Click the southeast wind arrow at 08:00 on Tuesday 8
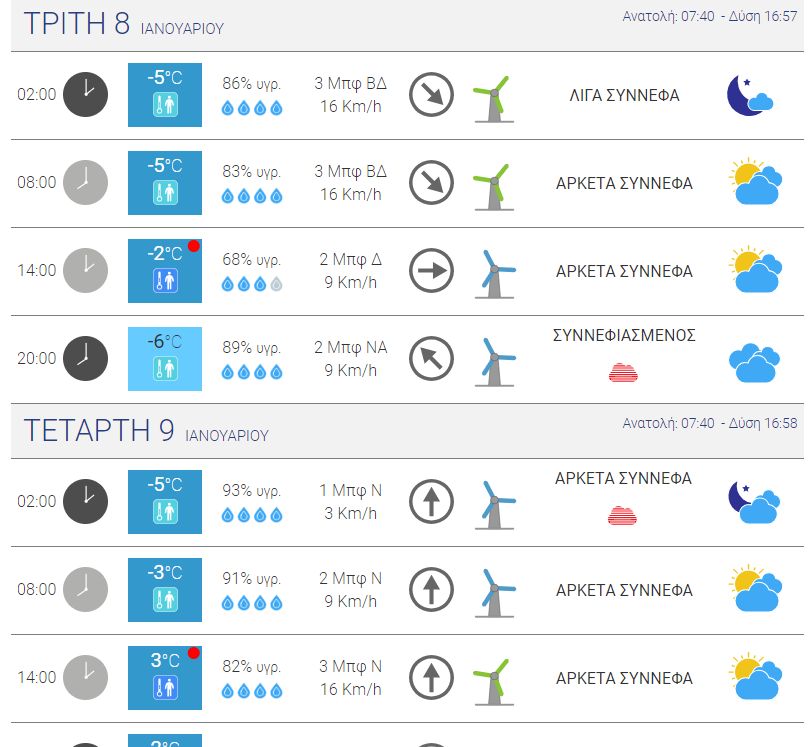The width and height of the screenshot is (811, 747). tap(431, 183)
